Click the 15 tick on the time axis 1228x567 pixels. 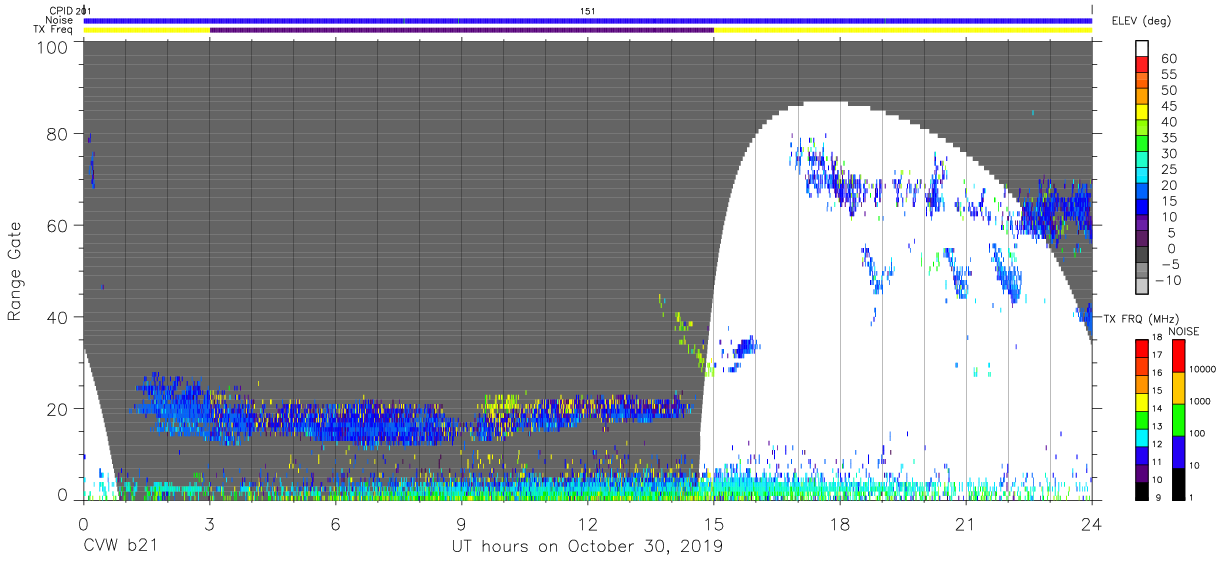(713, 524)
